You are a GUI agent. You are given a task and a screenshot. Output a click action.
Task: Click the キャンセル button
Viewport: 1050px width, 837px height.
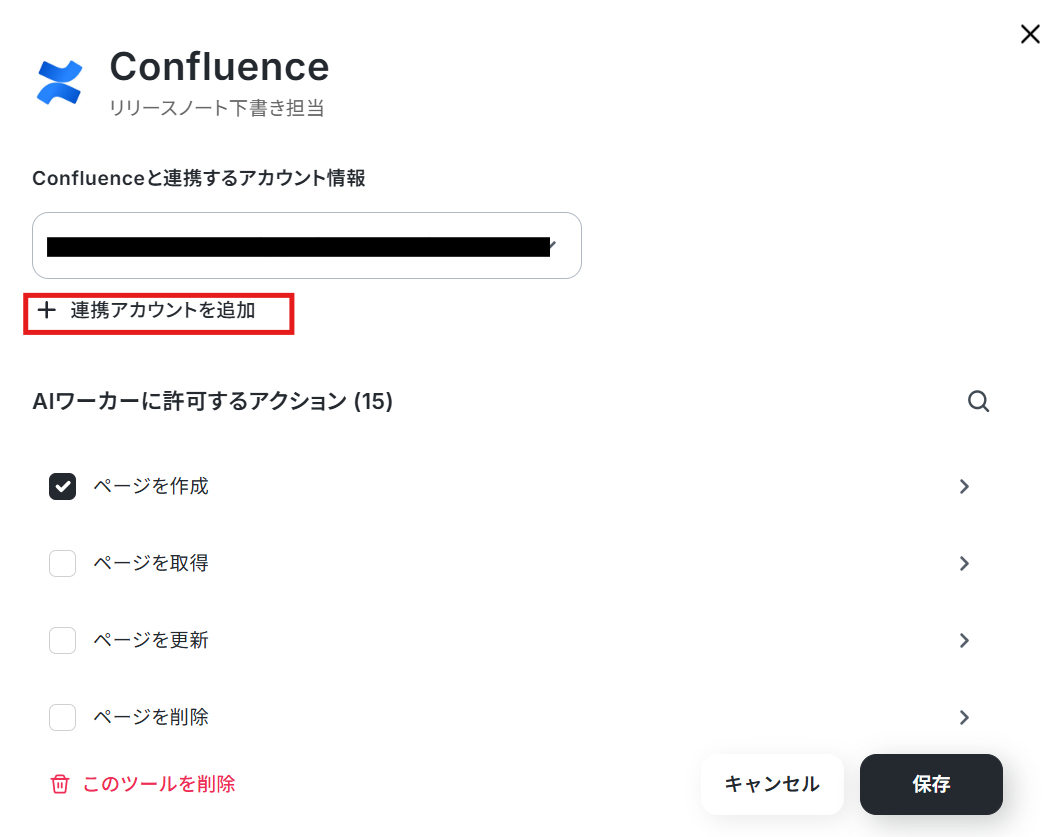point(772,784)
